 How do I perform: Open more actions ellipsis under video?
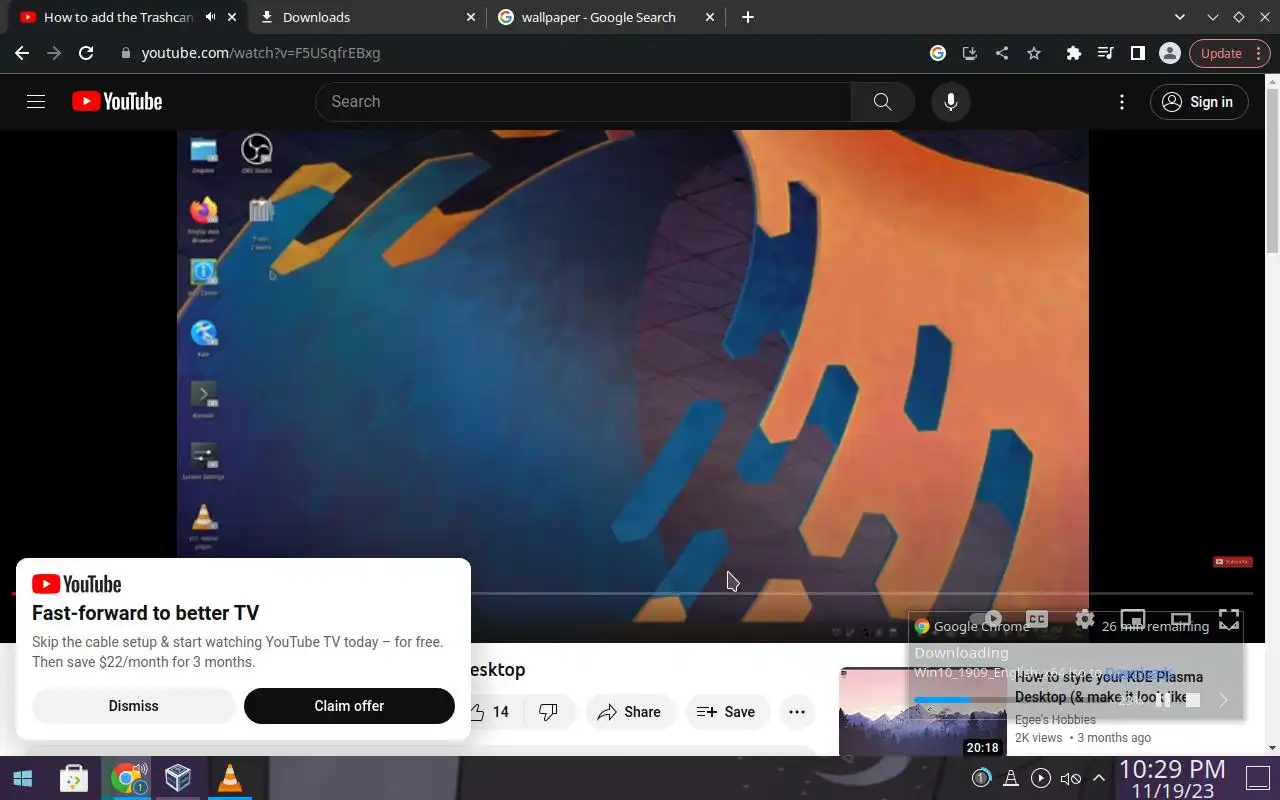(797, 712)
